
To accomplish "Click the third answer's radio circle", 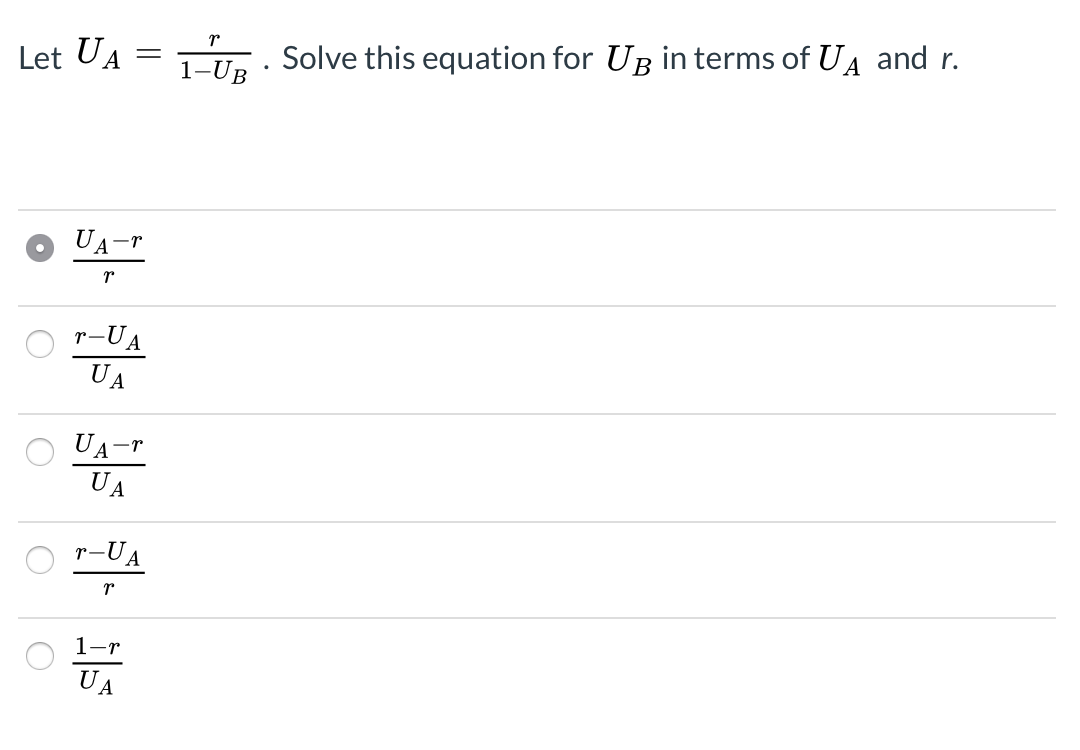I will [x=40, y=451].
